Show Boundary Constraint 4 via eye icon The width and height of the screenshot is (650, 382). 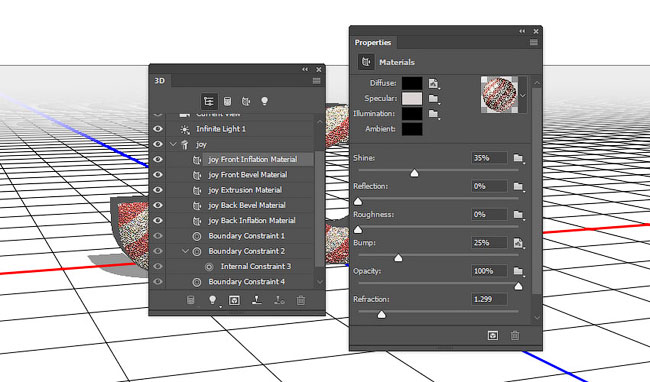(x=158, y=282)
